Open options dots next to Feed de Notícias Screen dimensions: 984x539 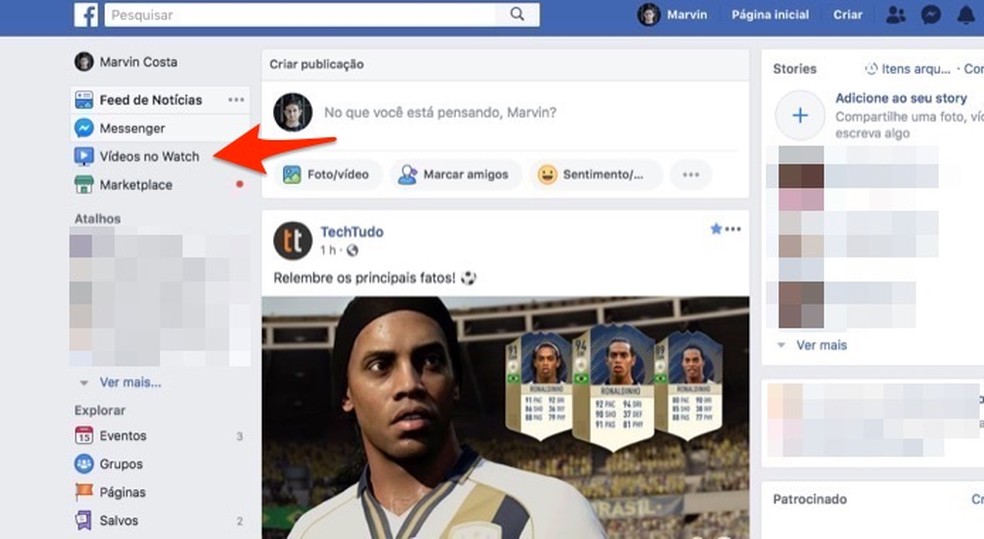pos(236,100)
